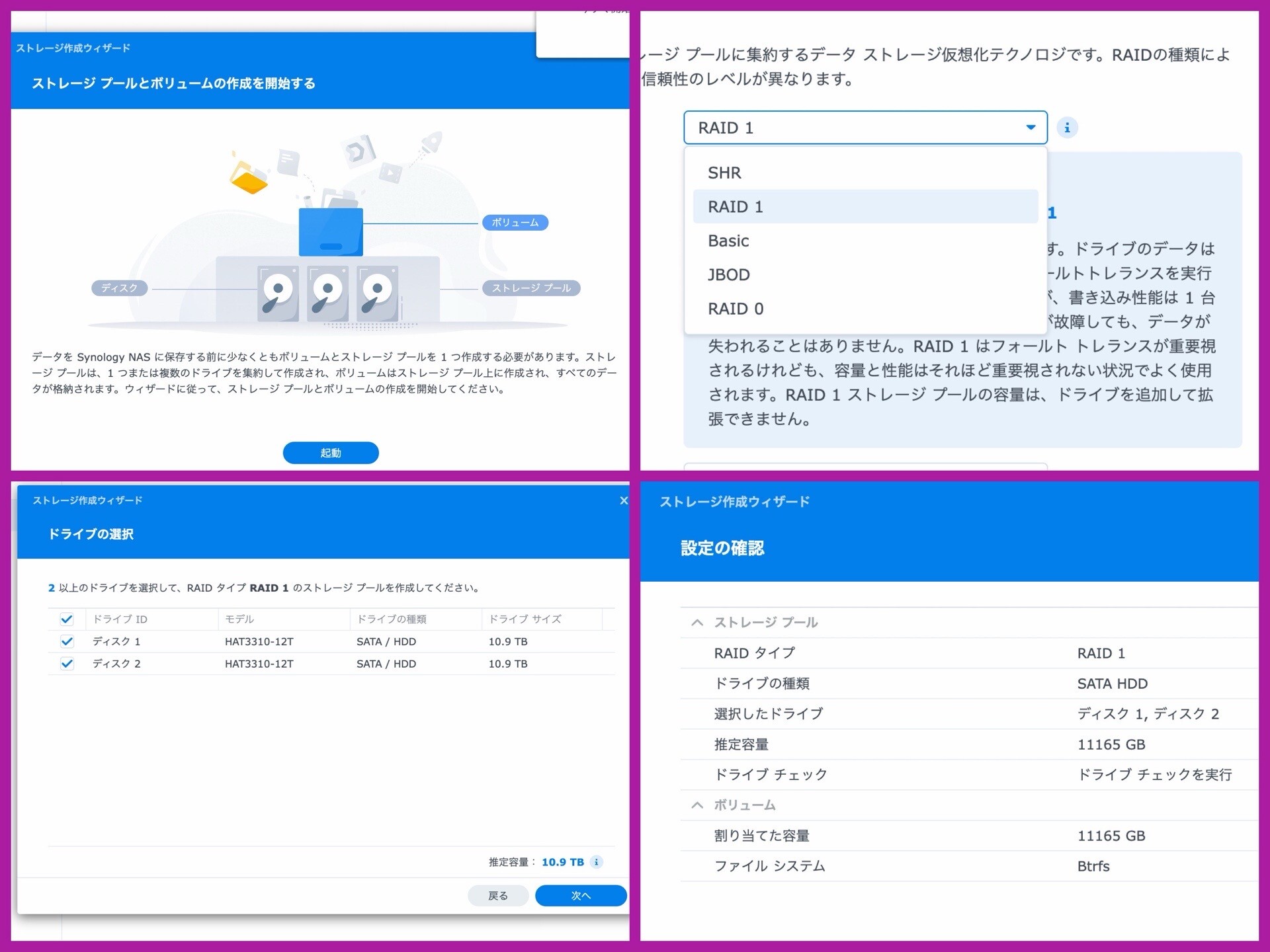Screen dimensions: 1270x952
Task: Close the ドライブの選択 wizard with X
Action: 623,500
